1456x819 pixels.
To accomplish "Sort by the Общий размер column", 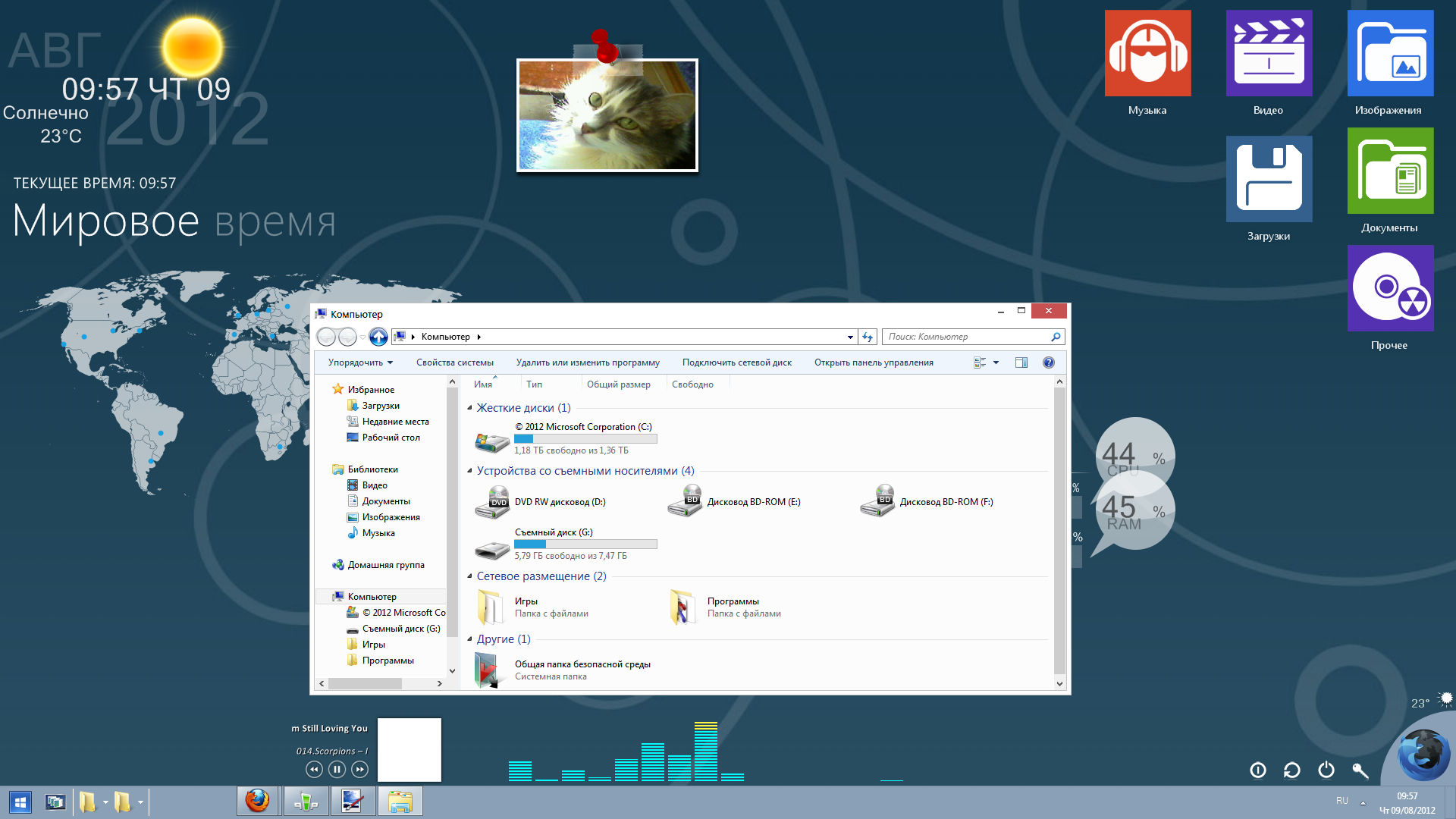I will pos(618,384).
